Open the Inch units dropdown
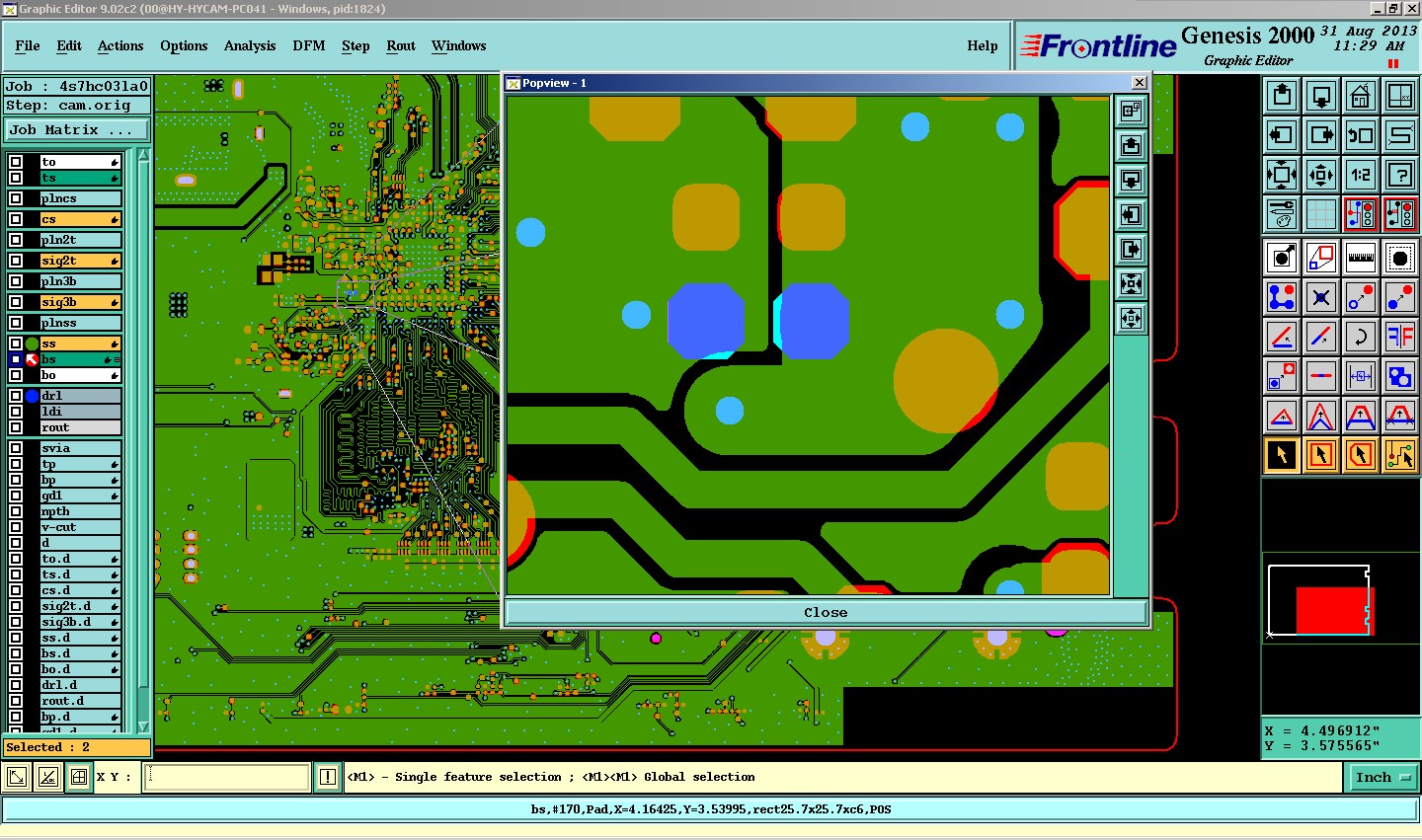 (1382, 778)
